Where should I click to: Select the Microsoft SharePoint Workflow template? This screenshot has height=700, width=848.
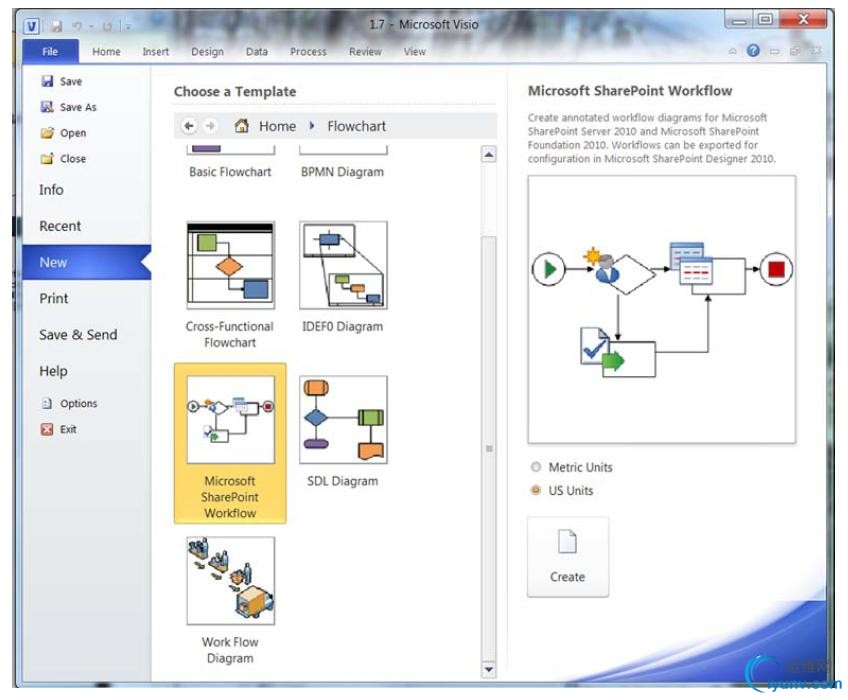point(230,443)
